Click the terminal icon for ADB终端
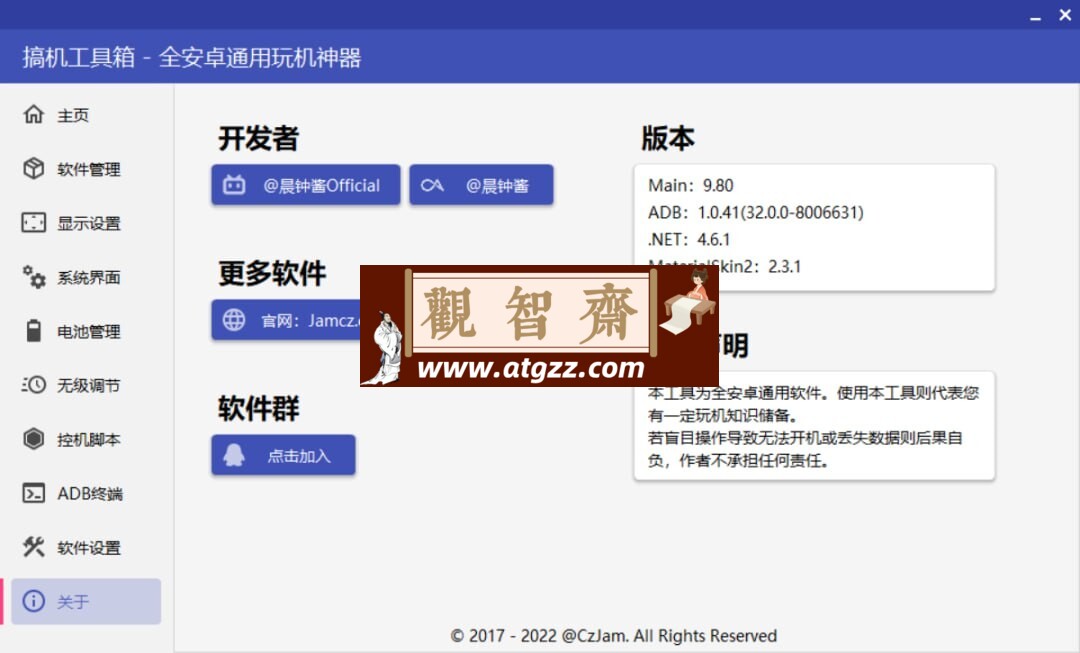1080x653 pixels. (x=33, y=493)
